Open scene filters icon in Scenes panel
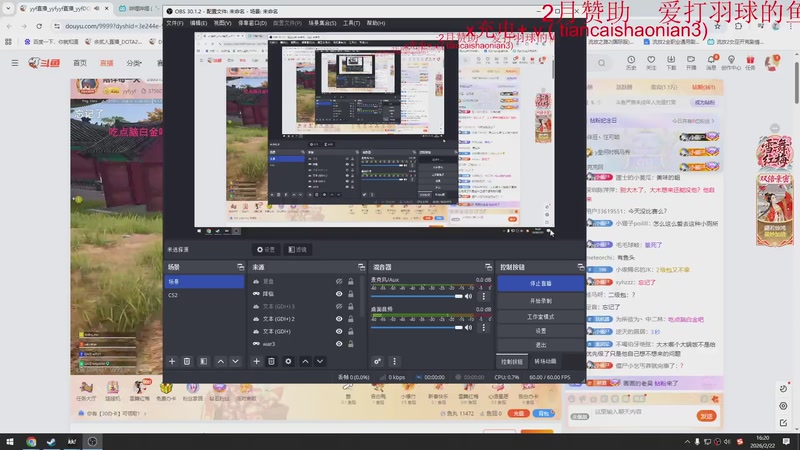The image size is (800, 450). 204,361
